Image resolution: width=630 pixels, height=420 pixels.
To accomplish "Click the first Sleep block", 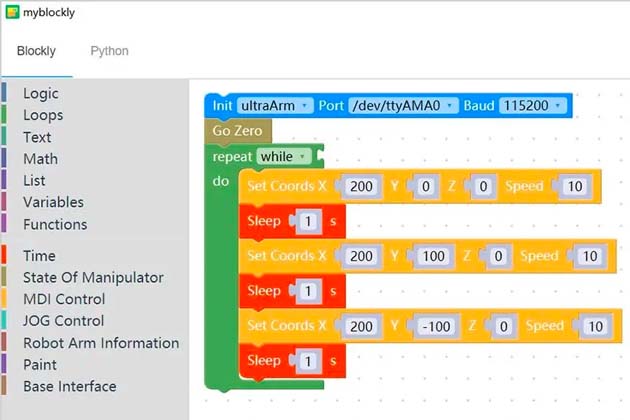I will (x=264, y=221).
